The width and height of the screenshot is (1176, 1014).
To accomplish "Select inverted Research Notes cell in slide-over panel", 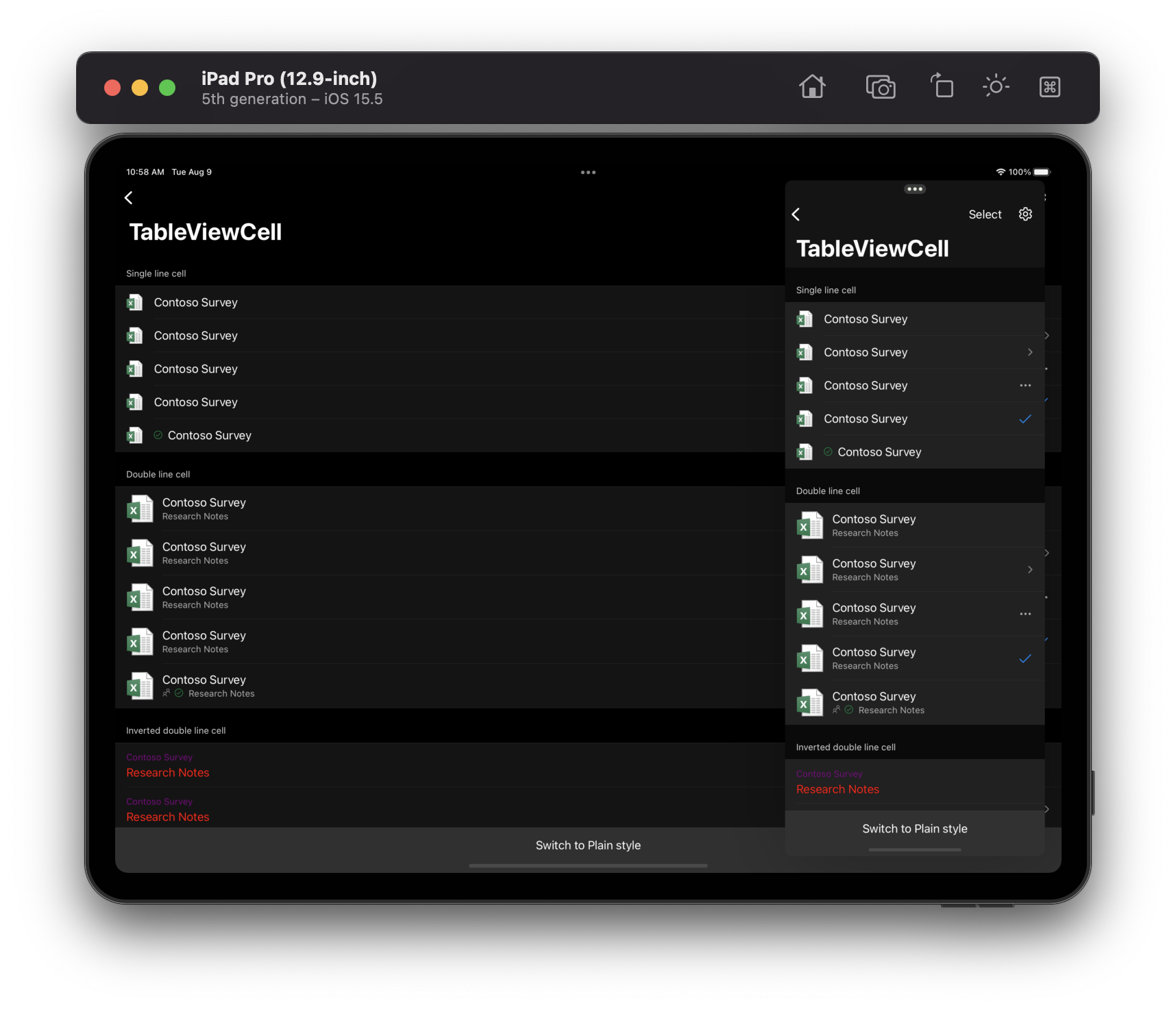I will tap(915, 782).
